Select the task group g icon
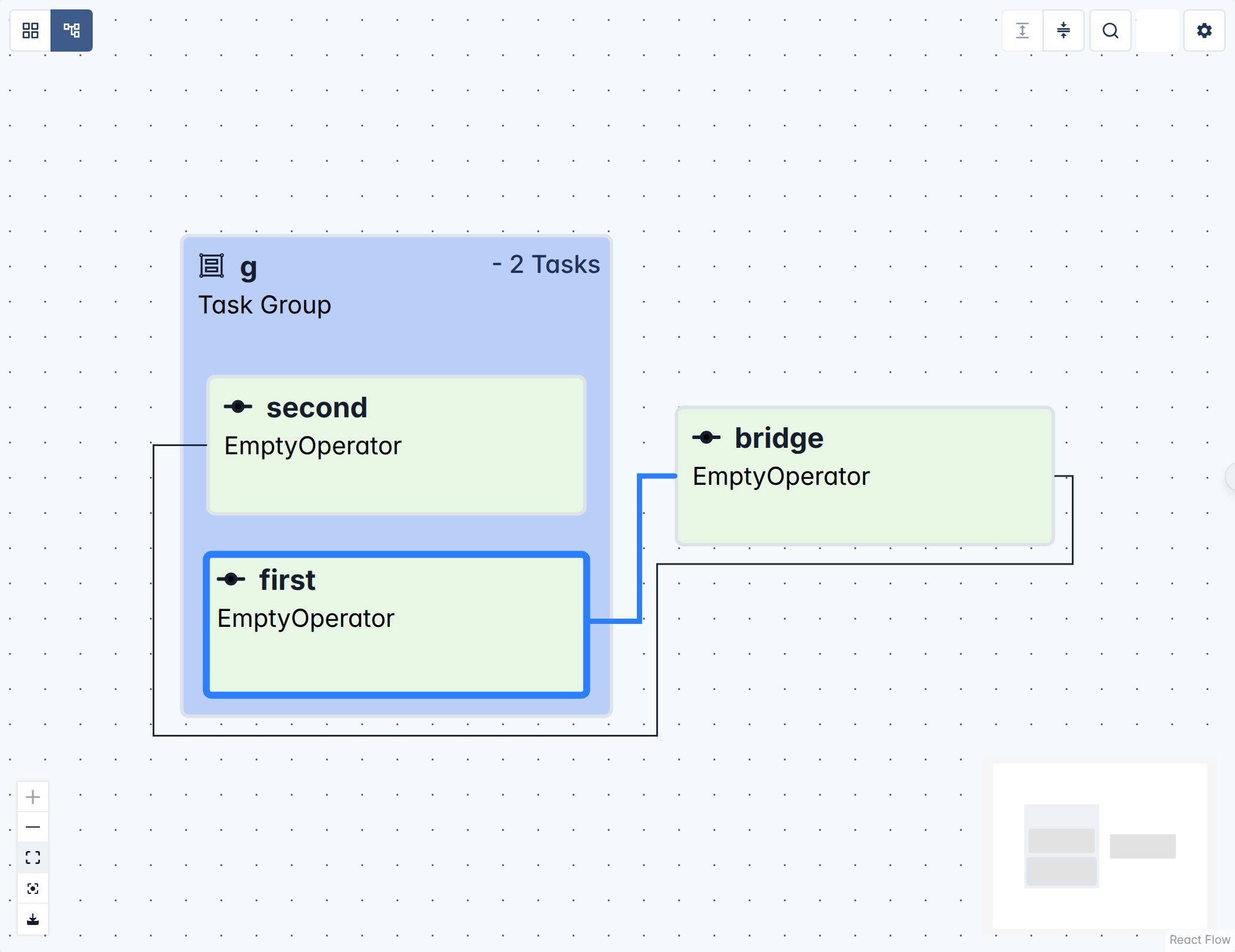 point(211,265)
